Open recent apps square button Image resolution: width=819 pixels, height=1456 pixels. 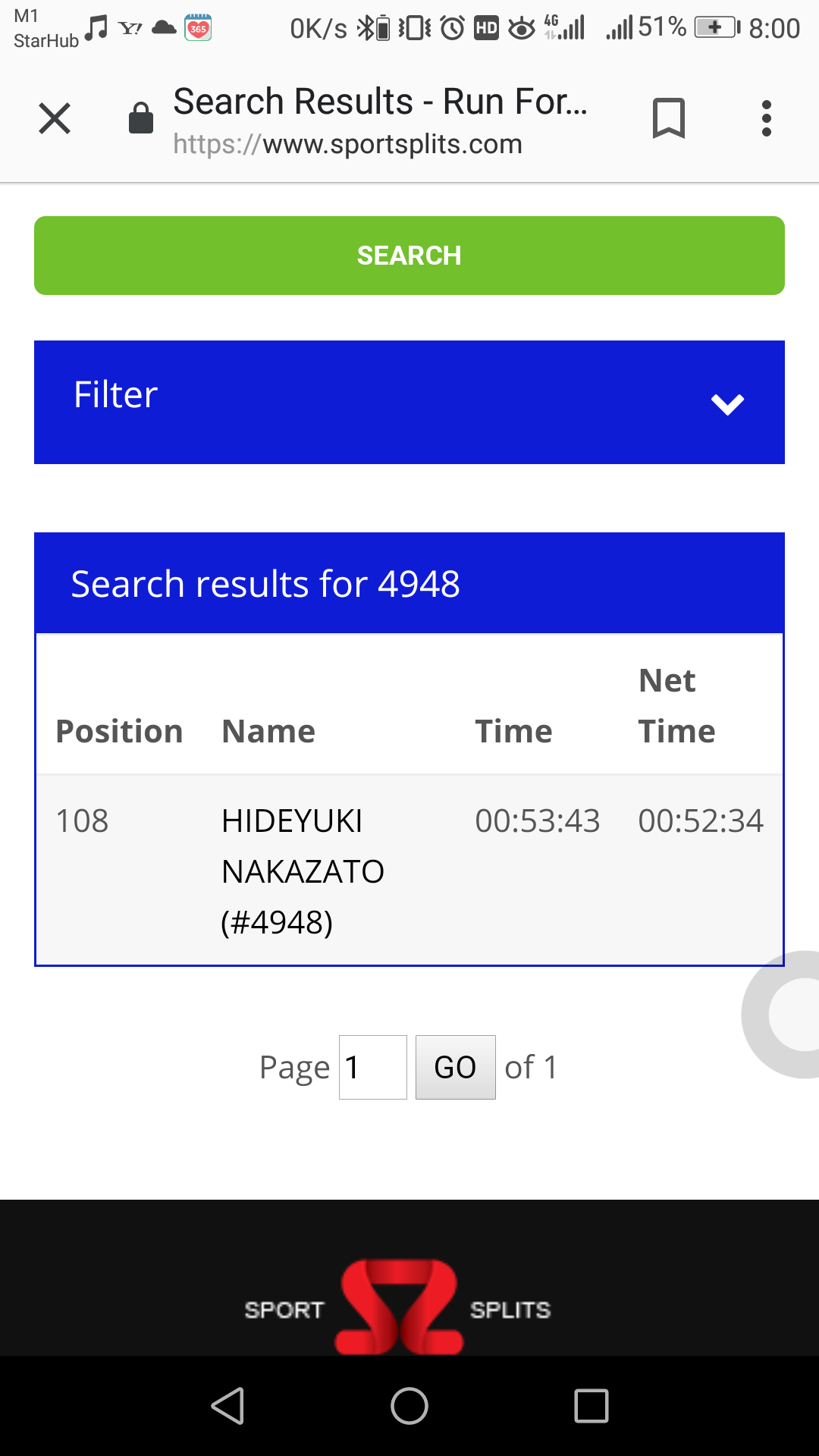tap(591, 1406)
